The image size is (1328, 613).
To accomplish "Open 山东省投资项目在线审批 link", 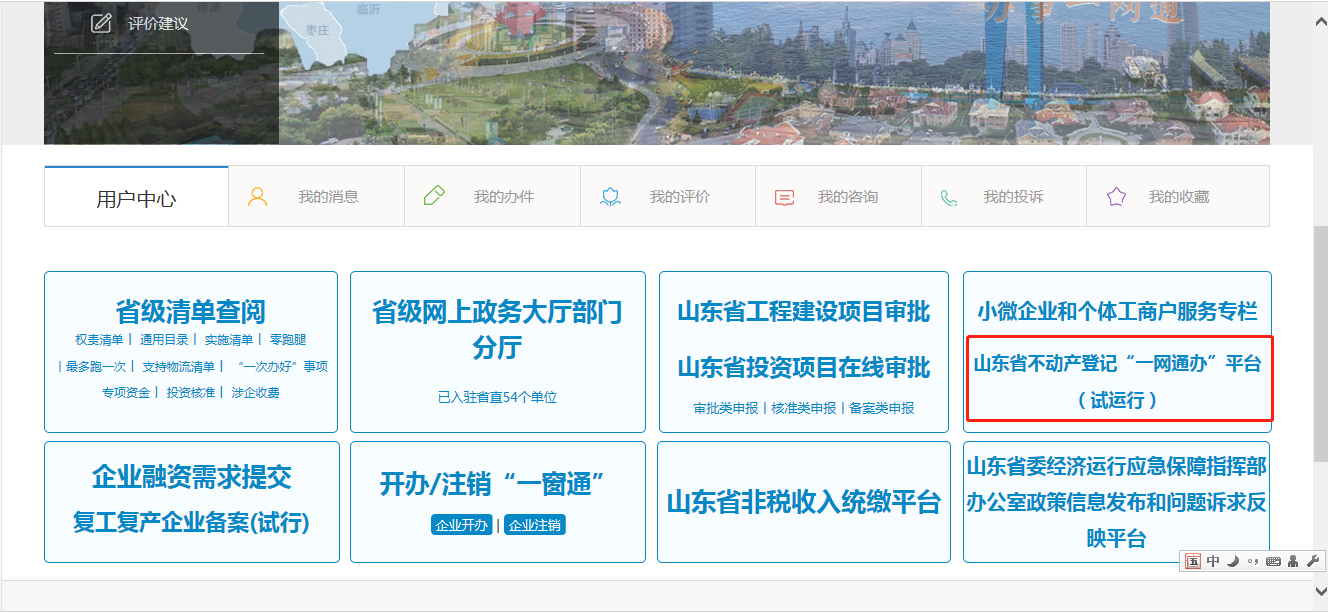I will [804, 368].
